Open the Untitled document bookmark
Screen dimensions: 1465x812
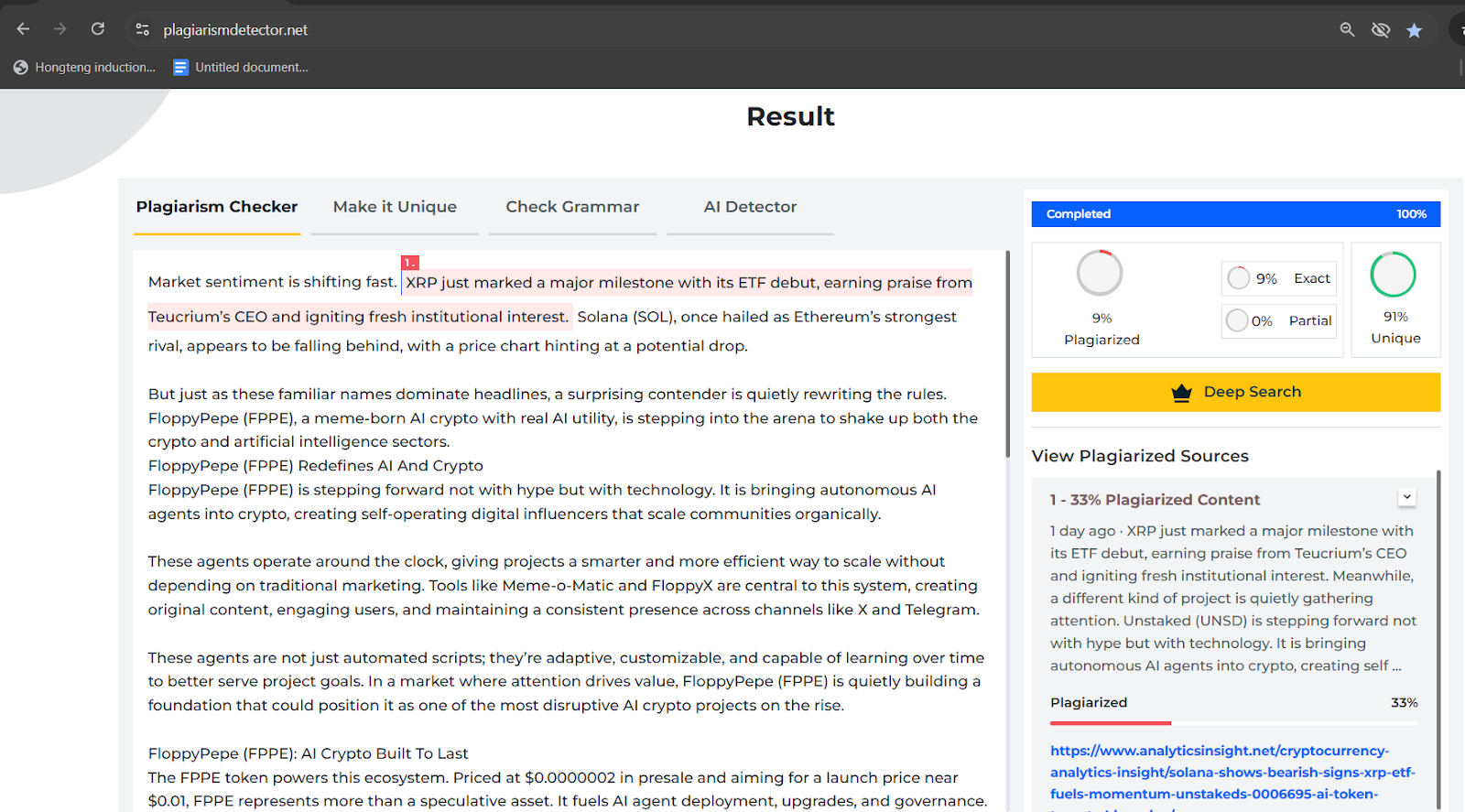(241, 67)
